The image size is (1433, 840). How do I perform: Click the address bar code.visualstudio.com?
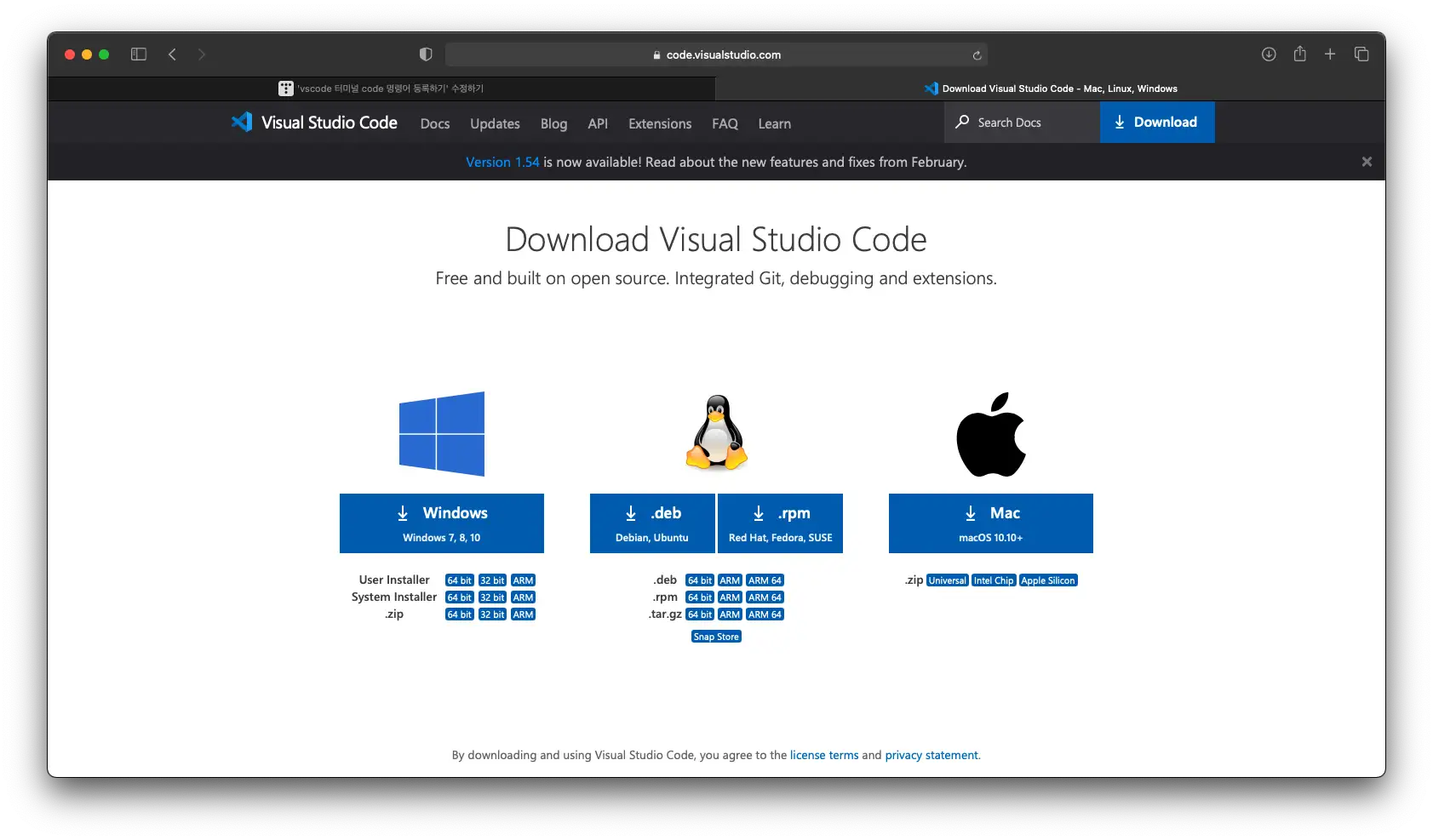716,54
